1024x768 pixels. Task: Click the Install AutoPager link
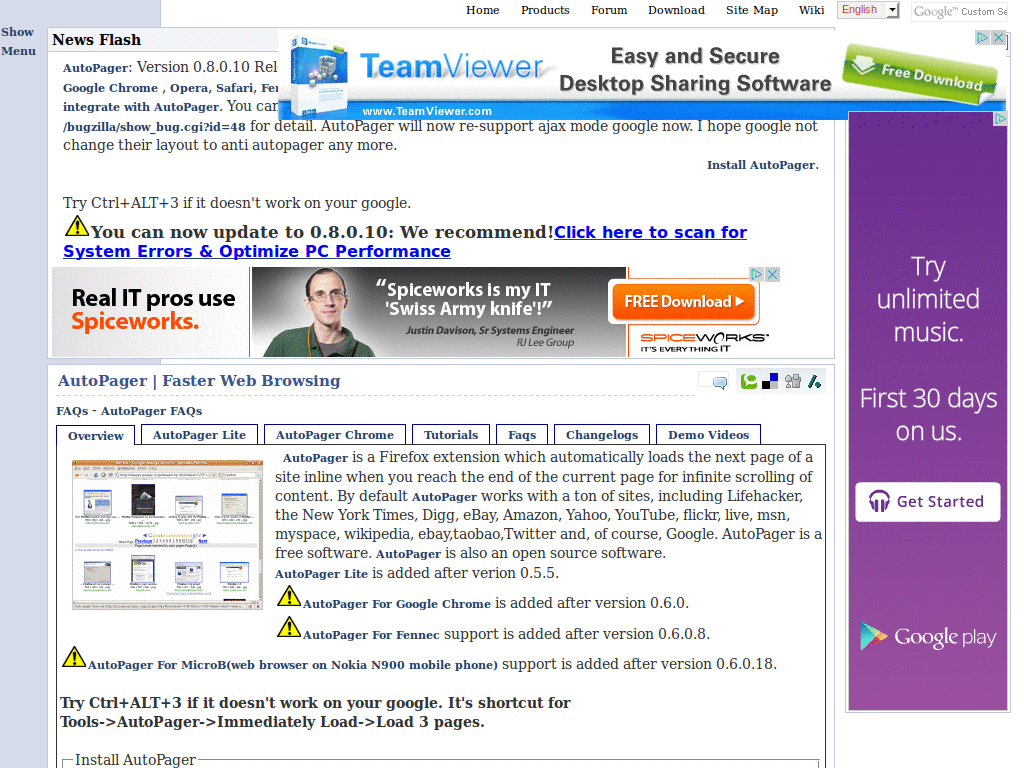click(762, 165)
